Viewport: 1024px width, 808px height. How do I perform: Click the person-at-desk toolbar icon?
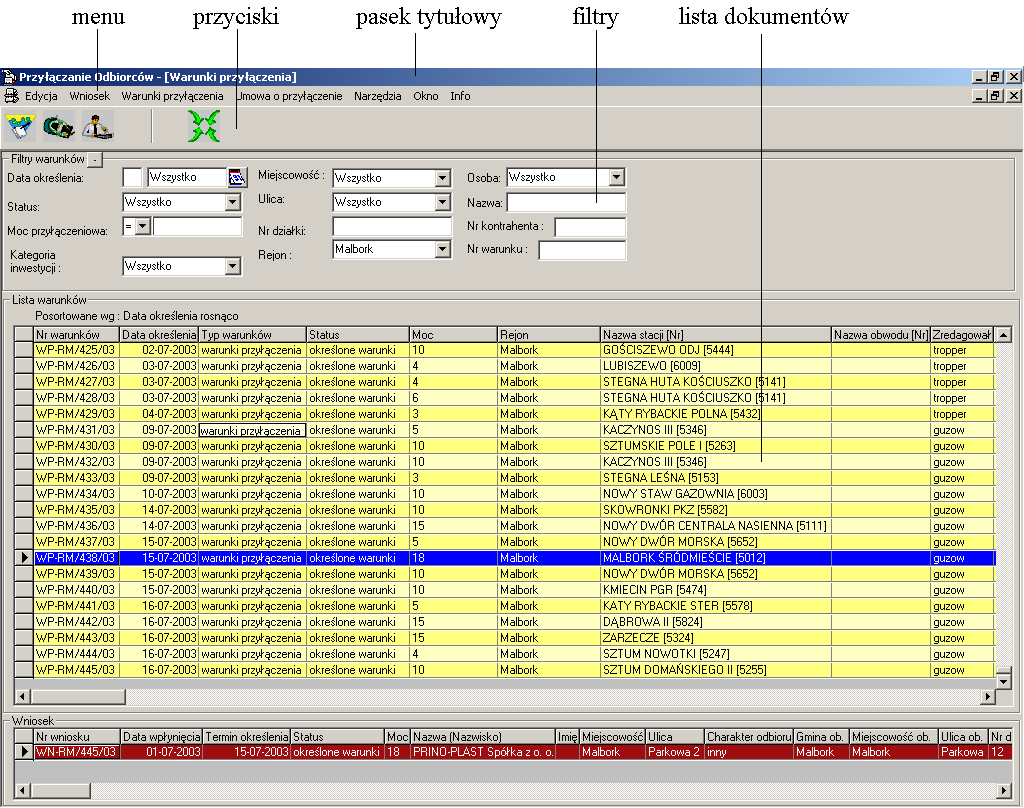[98, 126]
